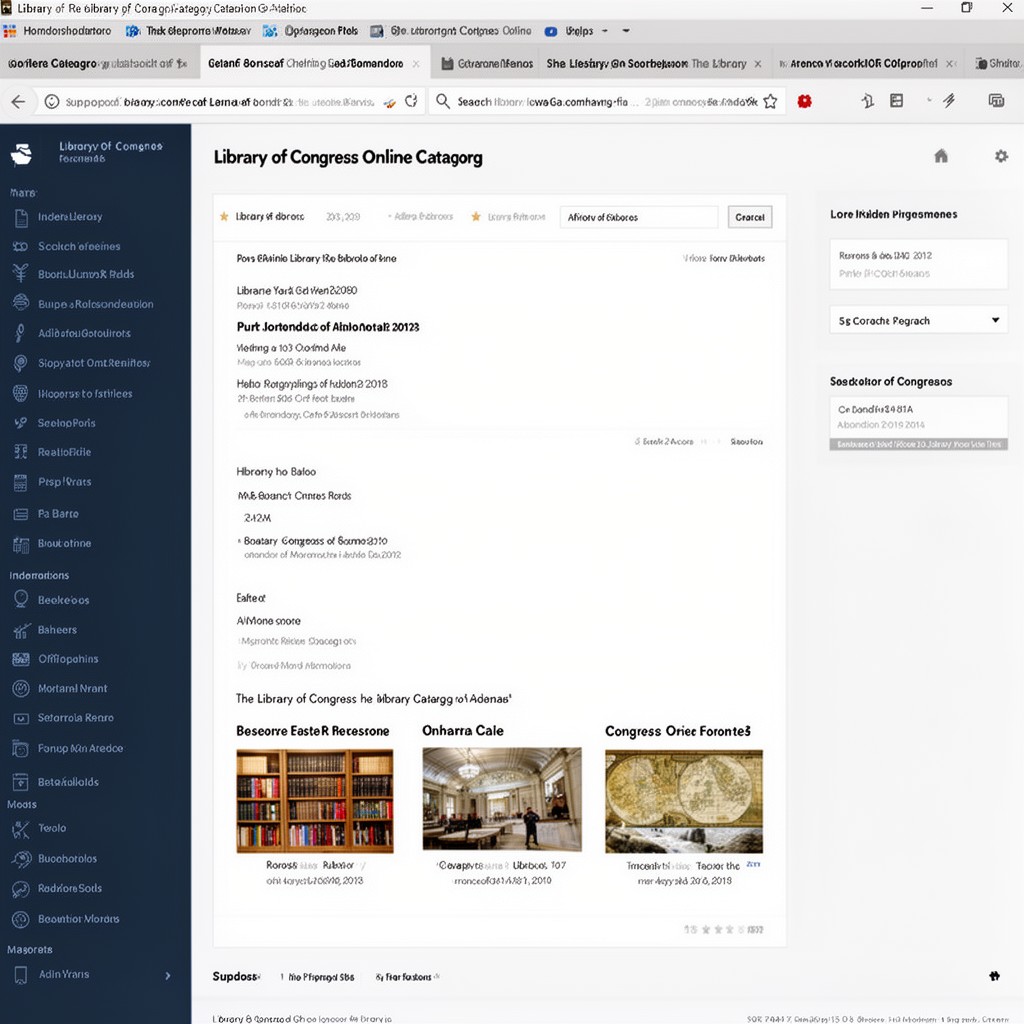Open the Uelps bookmark menu

coord(576,31)
